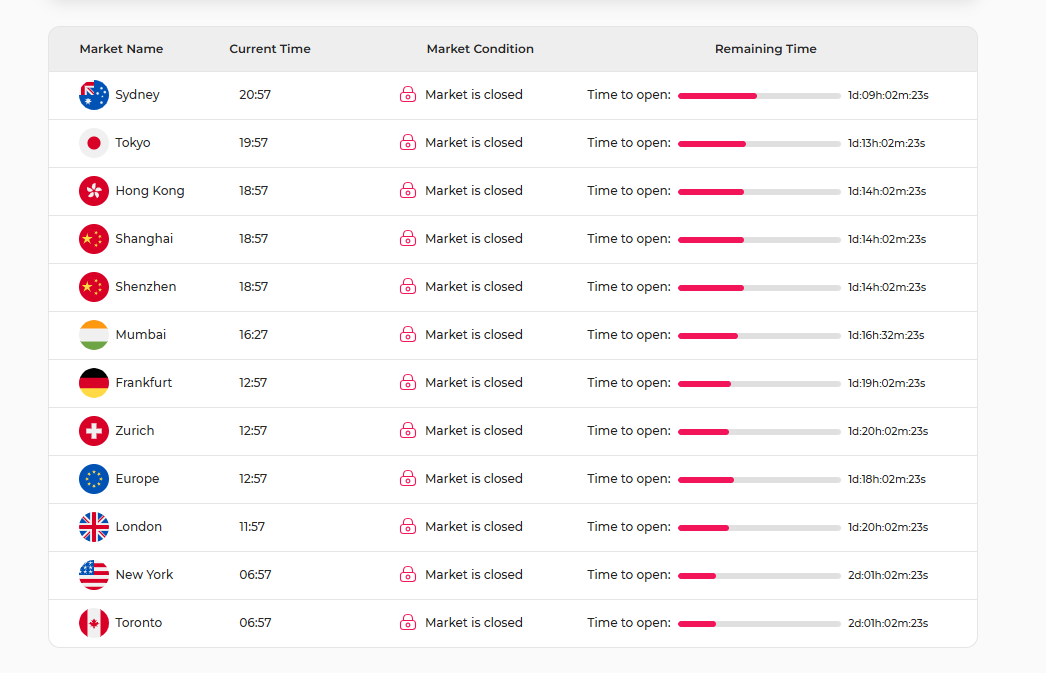Click the Sydney Australian flag icon
The width and height of the screenshot is (1046, 673).
pyautogui.click(x=94, y=95)
